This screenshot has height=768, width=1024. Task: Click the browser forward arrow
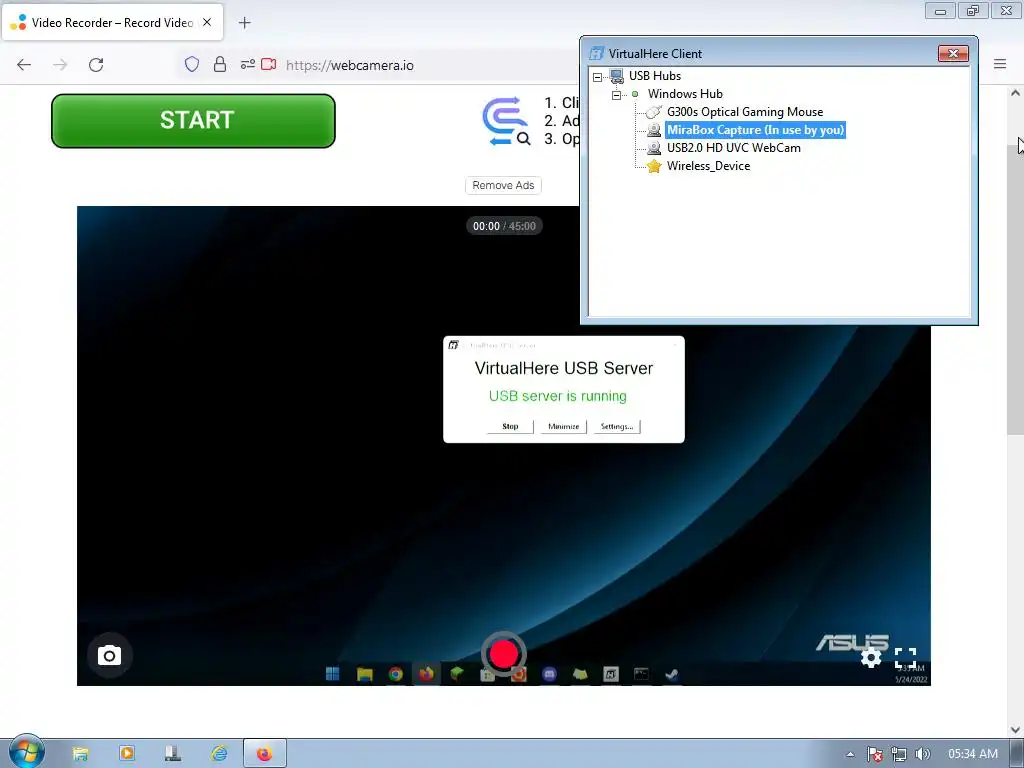pyautogui.click(x=60, y=65)
